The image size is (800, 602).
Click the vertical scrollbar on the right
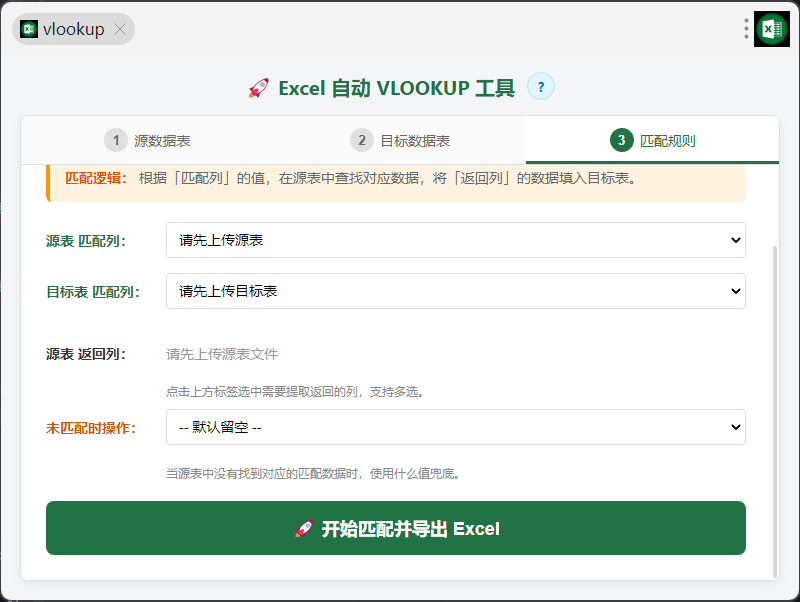point(775,410)
